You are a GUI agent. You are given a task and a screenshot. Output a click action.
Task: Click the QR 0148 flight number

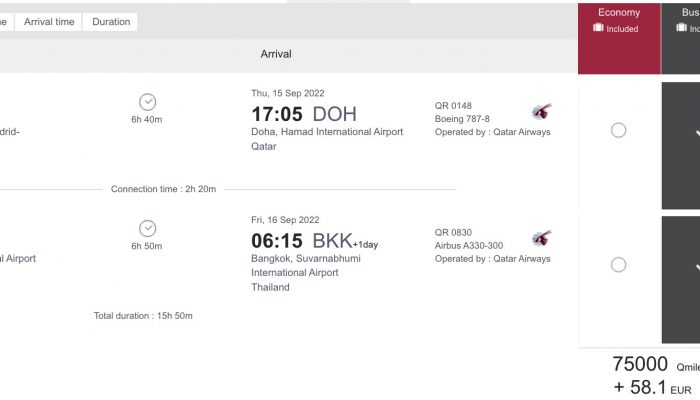(453, 106)
